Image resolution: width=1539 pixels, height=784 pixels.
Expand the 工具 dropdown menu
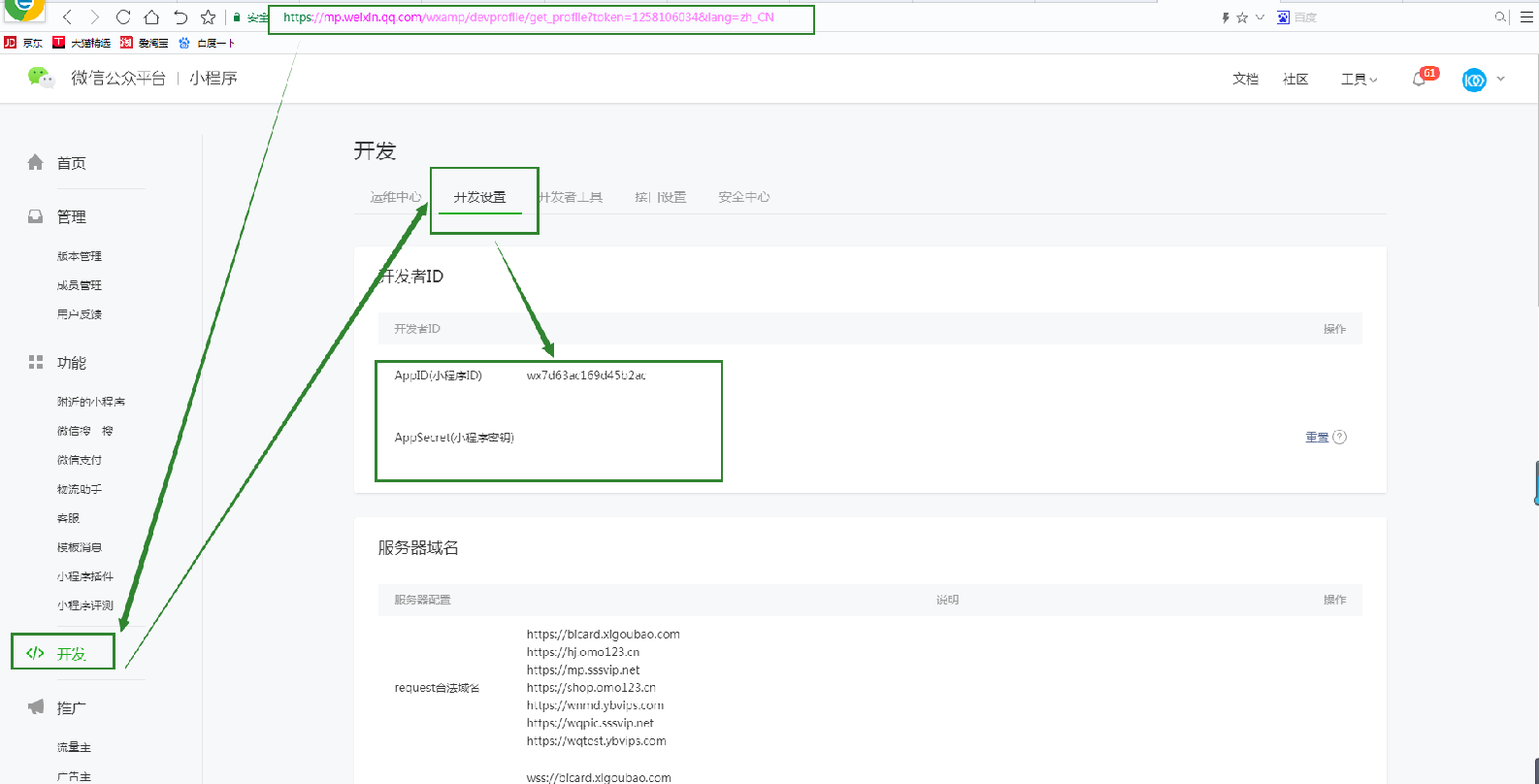click(1359, 80)
